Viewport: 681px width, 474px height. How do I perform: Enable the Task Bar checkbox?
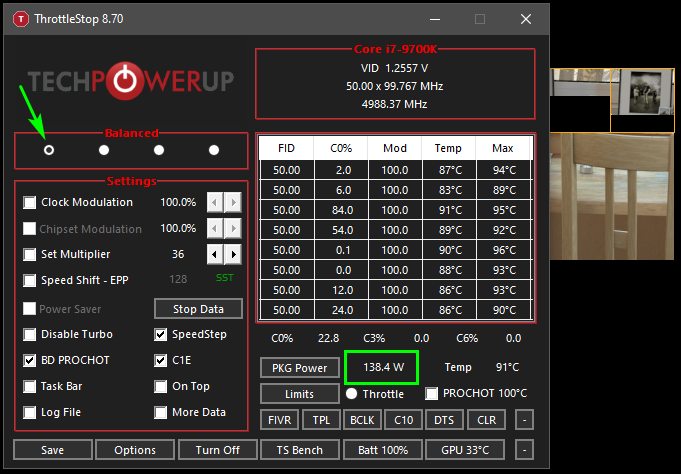tap(30, 386)
